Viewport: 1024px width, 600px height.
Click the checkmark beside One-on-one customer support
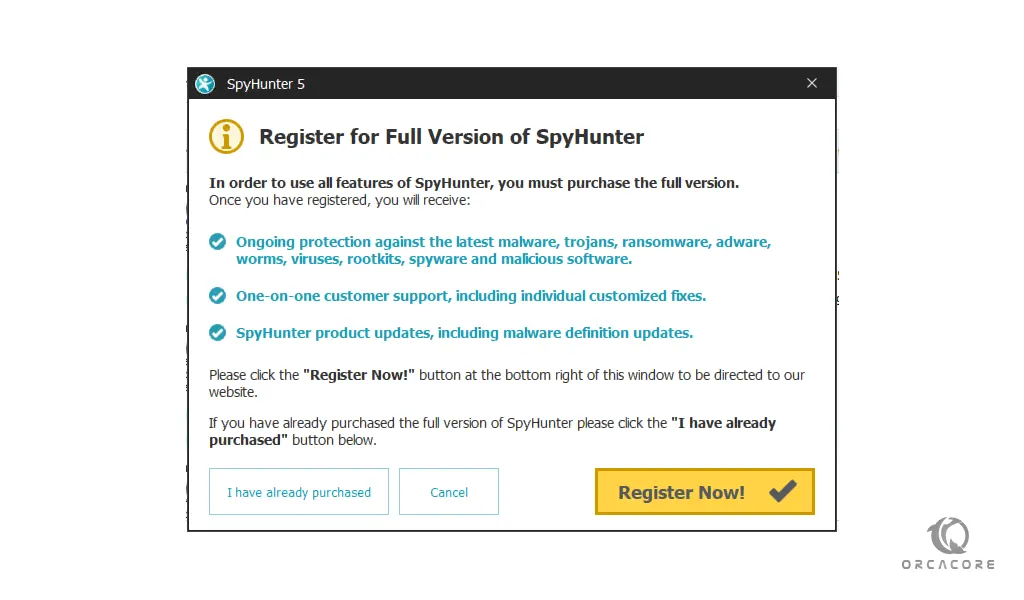(217, 296)
